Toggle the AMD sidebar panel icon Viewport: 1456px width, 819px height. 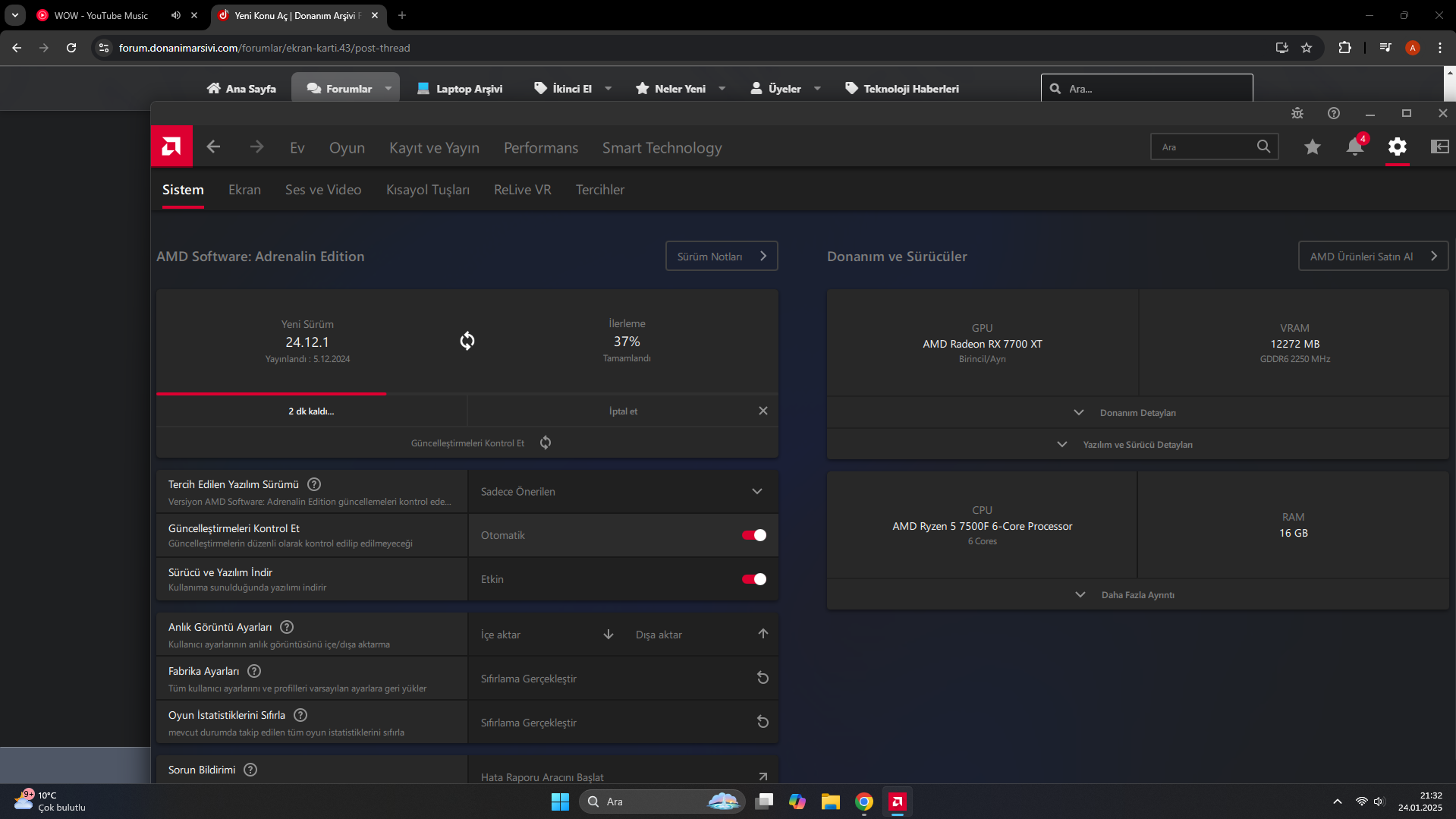1439,146
